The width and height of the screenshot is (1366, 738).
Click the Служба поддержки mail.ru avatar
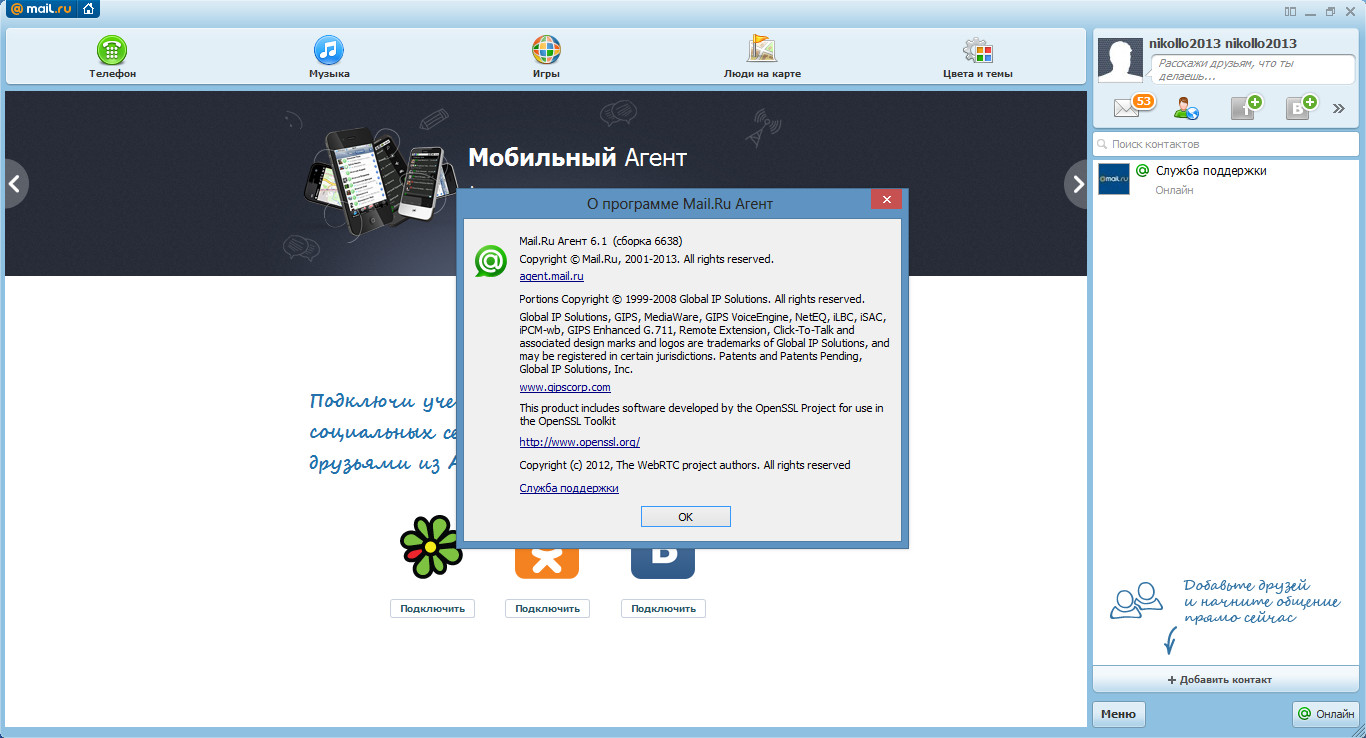point(1114,179)
